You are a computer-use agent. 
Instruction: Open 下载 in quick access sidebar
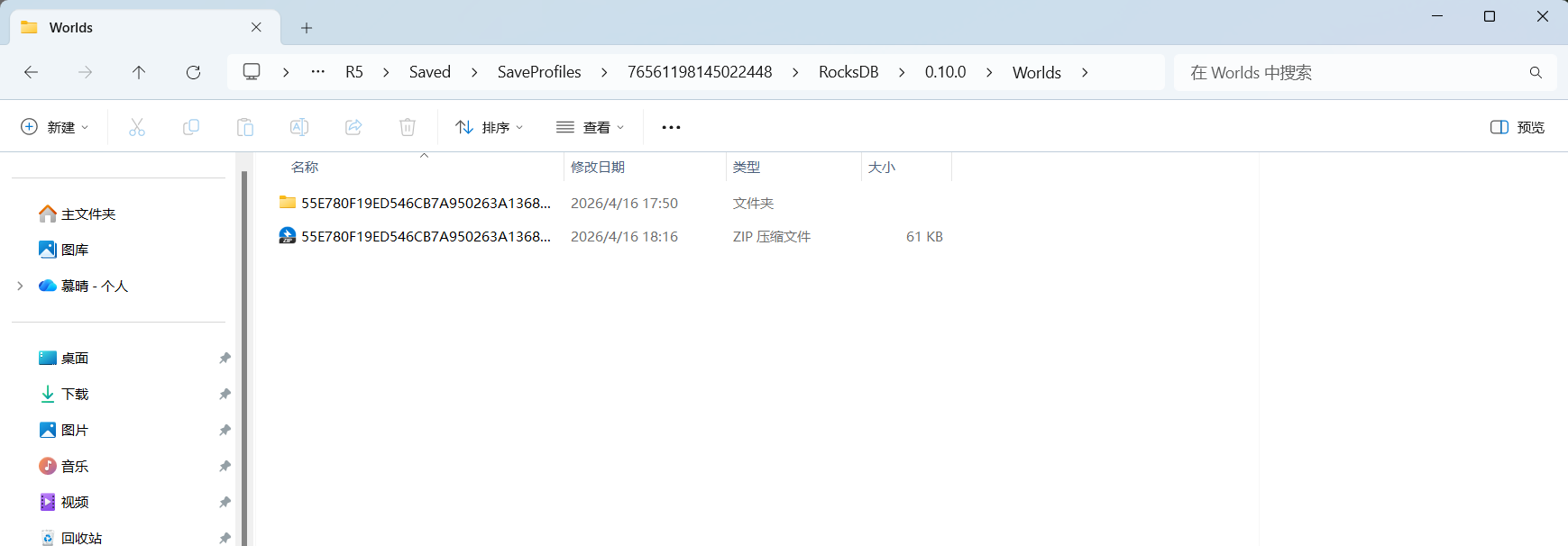click(x=75, y=394)
